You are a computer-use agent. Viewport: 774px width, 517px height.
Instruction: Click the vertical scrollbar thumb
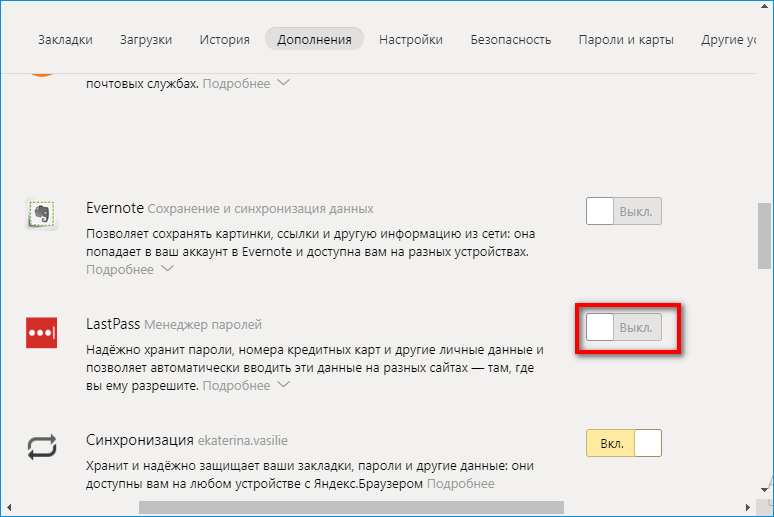764,236
